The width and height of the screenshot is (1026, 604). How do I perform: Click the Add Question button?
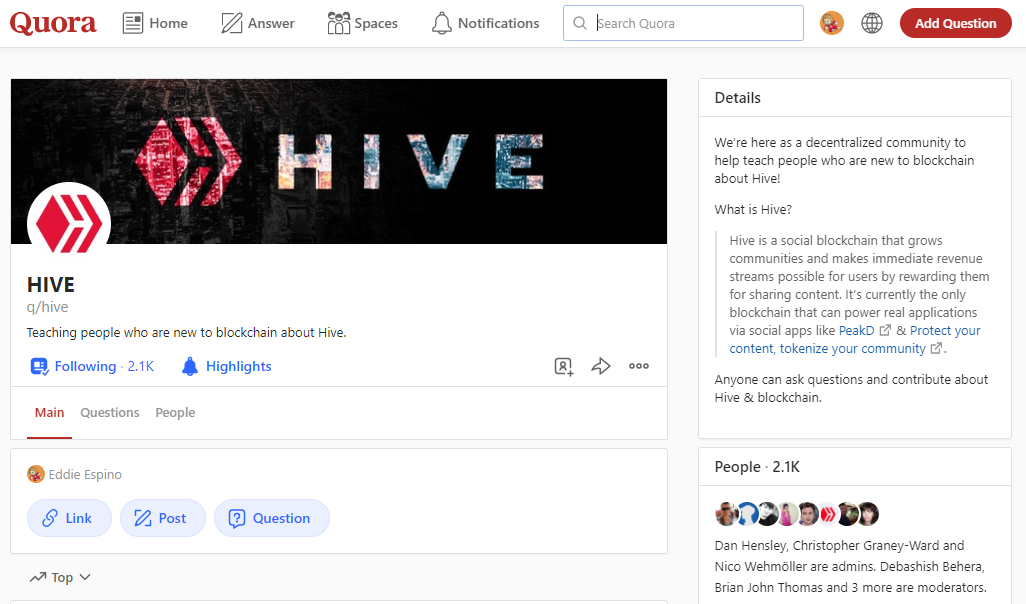(955, 23)
